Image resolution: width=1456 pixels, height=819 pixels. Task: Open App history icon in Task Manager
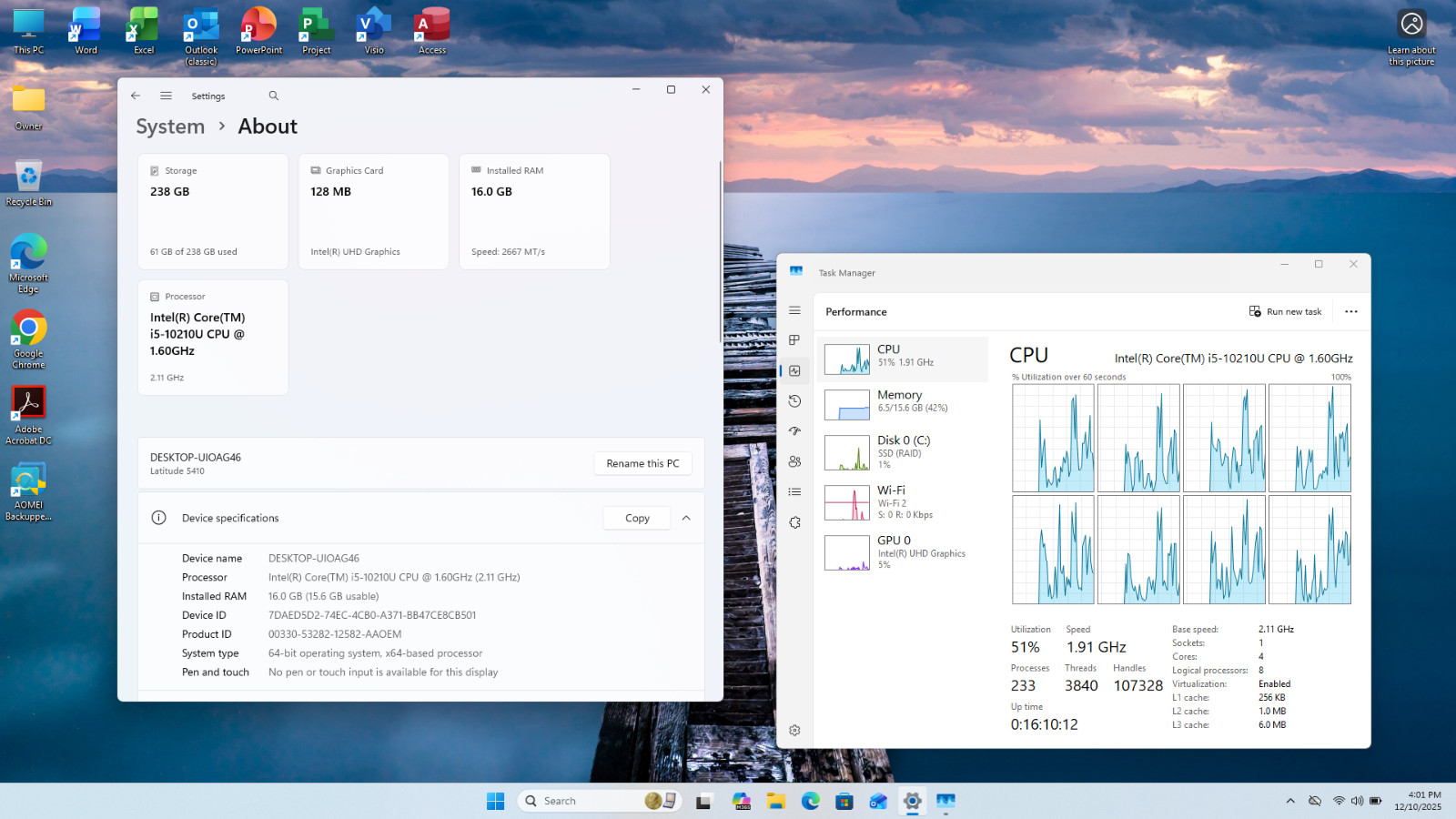(794, 401)
